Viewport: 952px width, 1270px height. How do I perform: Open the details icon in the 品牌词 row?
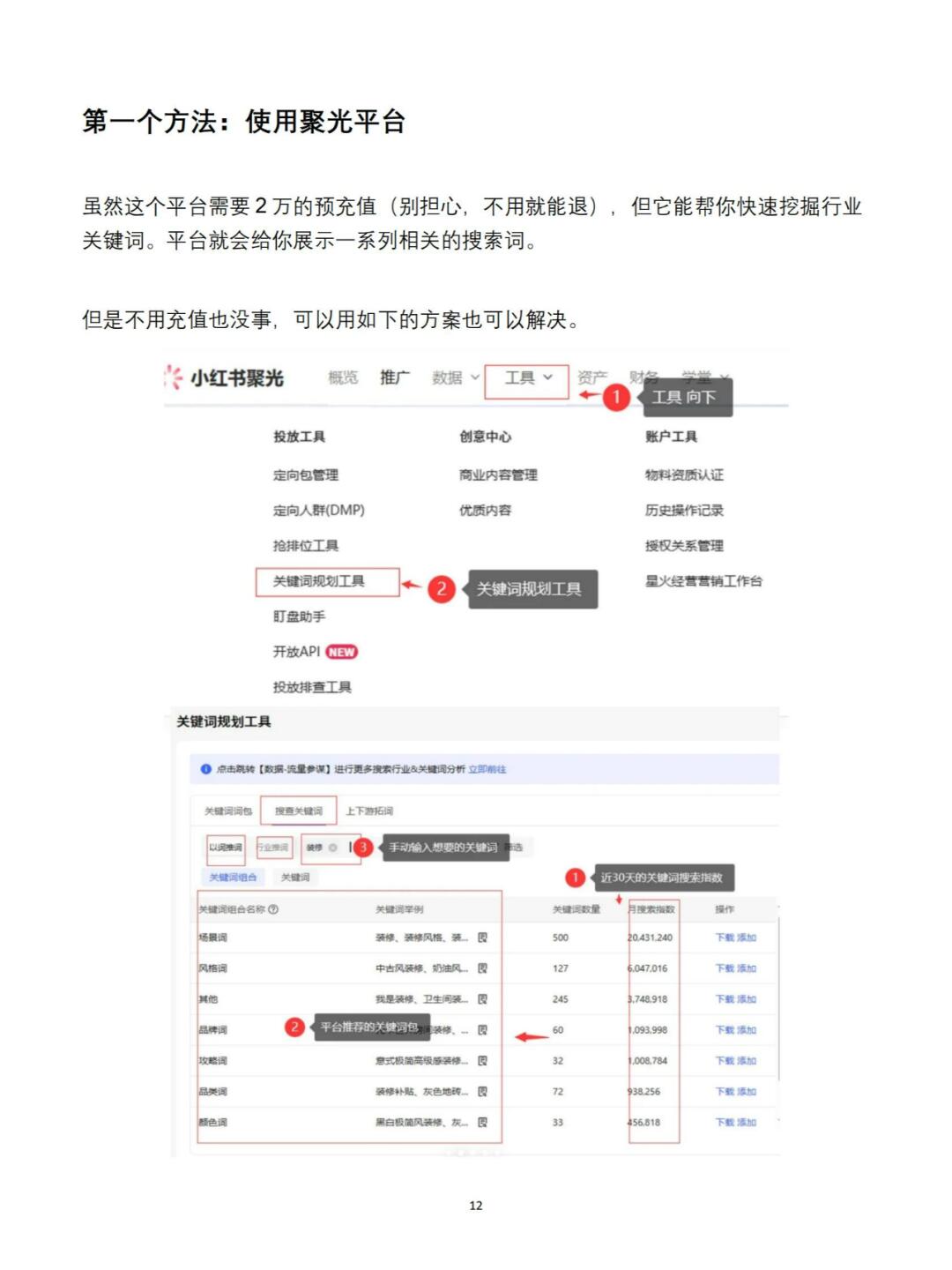[482, 1030]
